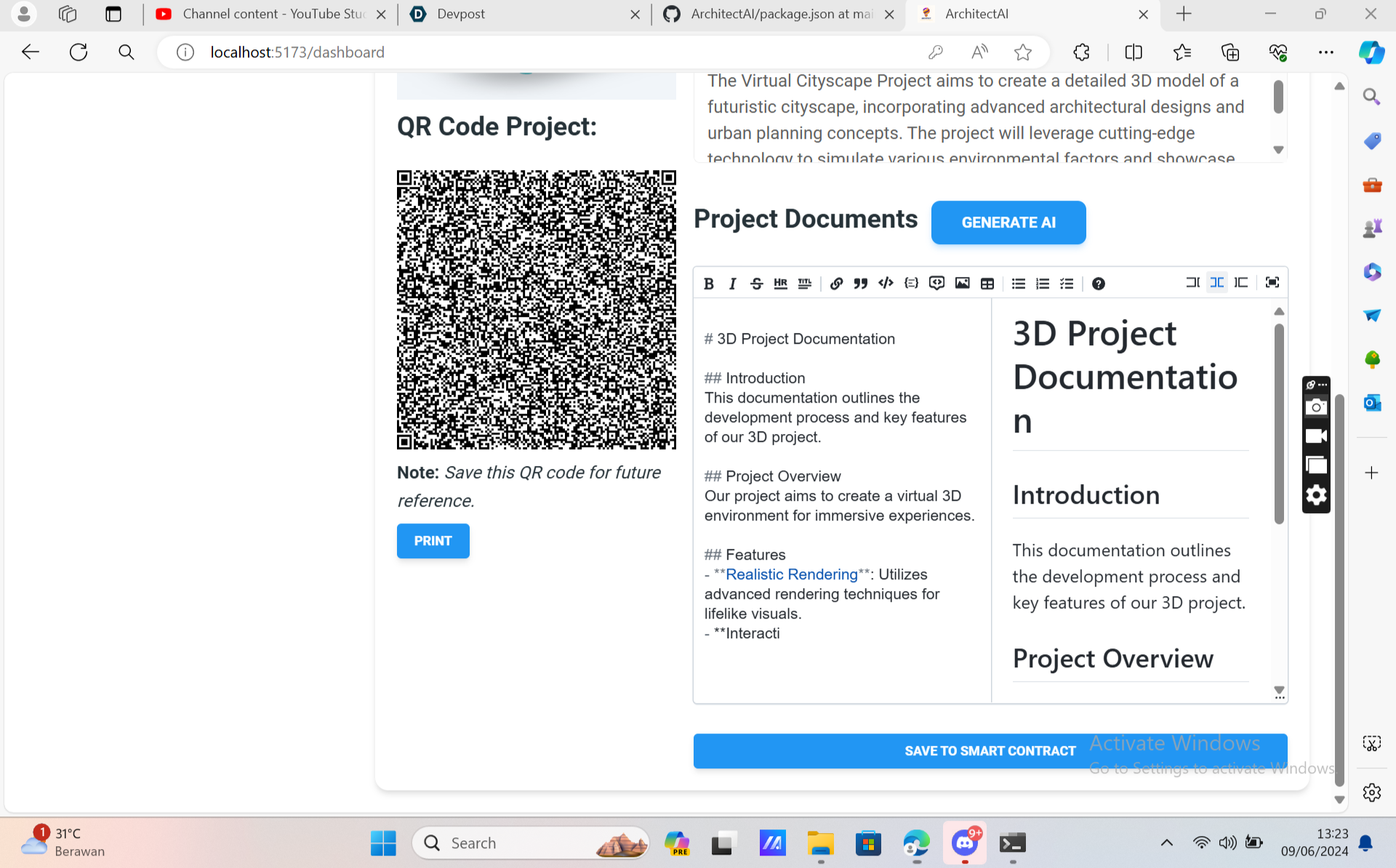1396x868 pixels.
Task: Apply italic formatting in the markdown editor
Action: (x=732, y=284)
